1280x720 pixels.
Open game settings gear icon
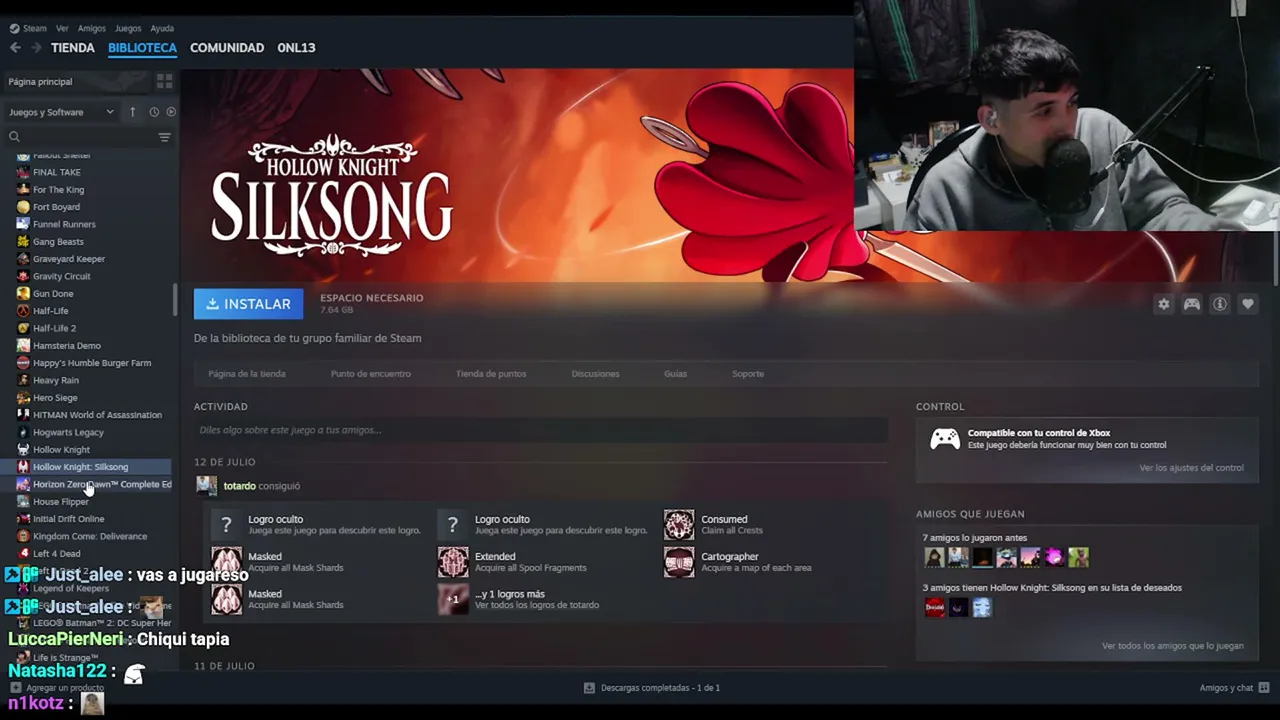(1163, 304)
